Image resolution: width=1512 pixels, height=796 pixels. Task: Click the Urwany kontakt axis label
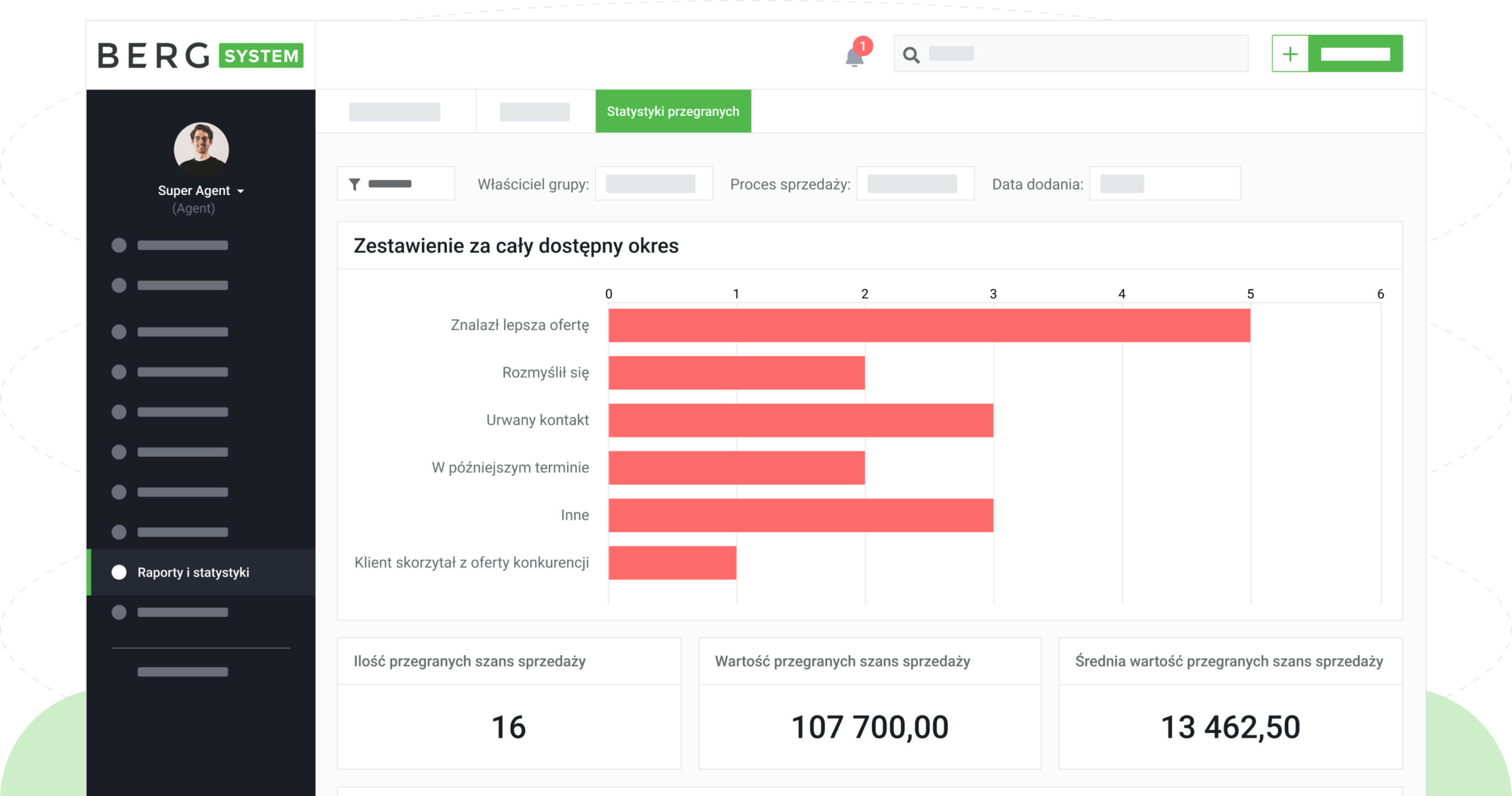coord(537,420)
